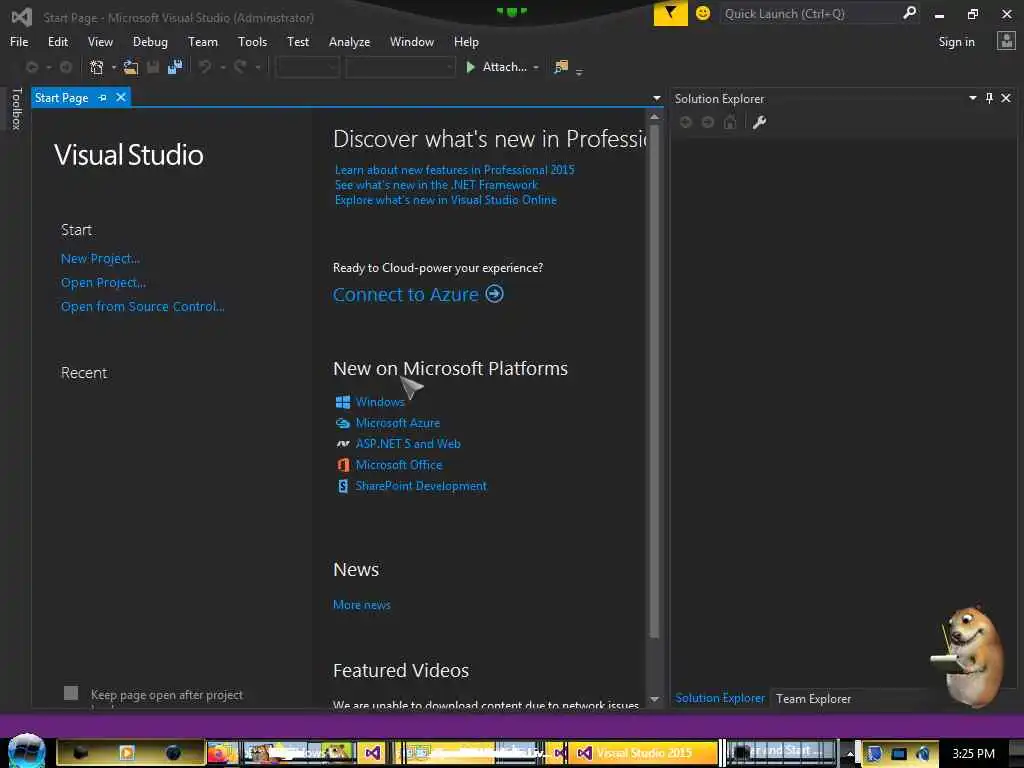
Task: Click Solution Explorer Home icon
Action: point(730,122)
